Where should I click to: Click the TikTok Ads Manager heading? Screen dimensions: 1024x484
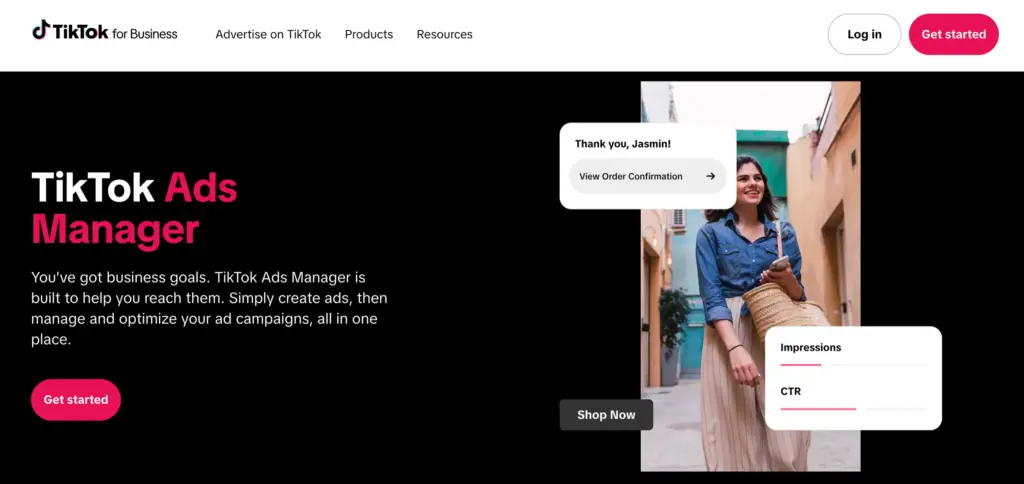(x=135, y=209)
